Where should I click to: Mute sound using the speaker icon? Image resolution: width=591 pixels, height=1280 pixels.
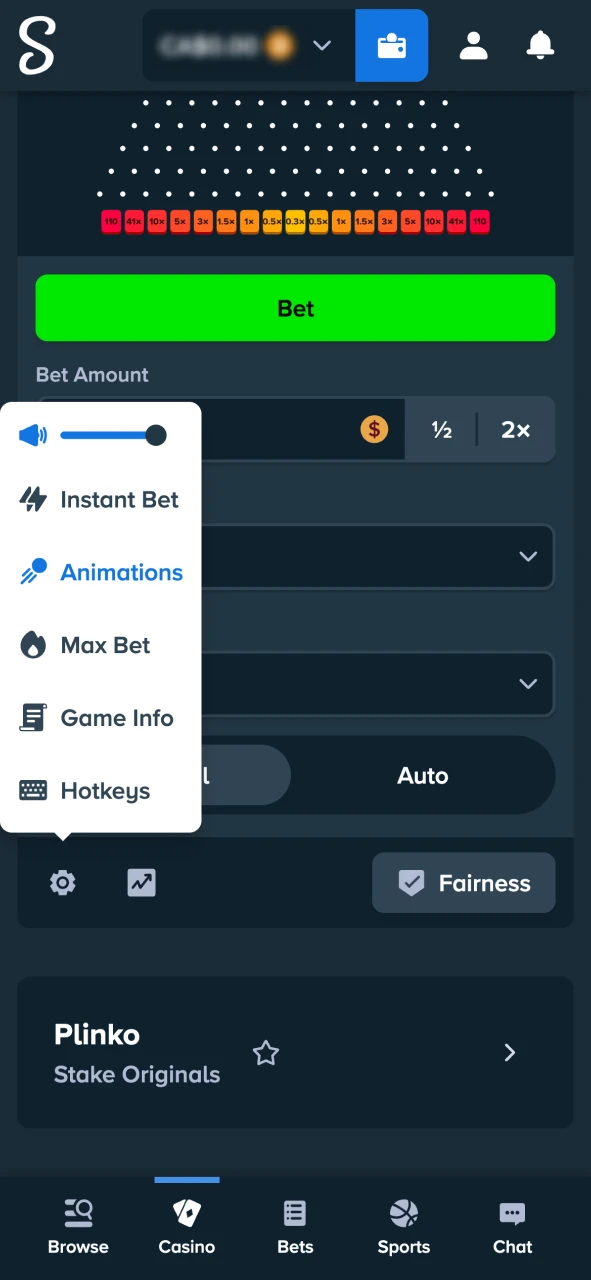32,435
